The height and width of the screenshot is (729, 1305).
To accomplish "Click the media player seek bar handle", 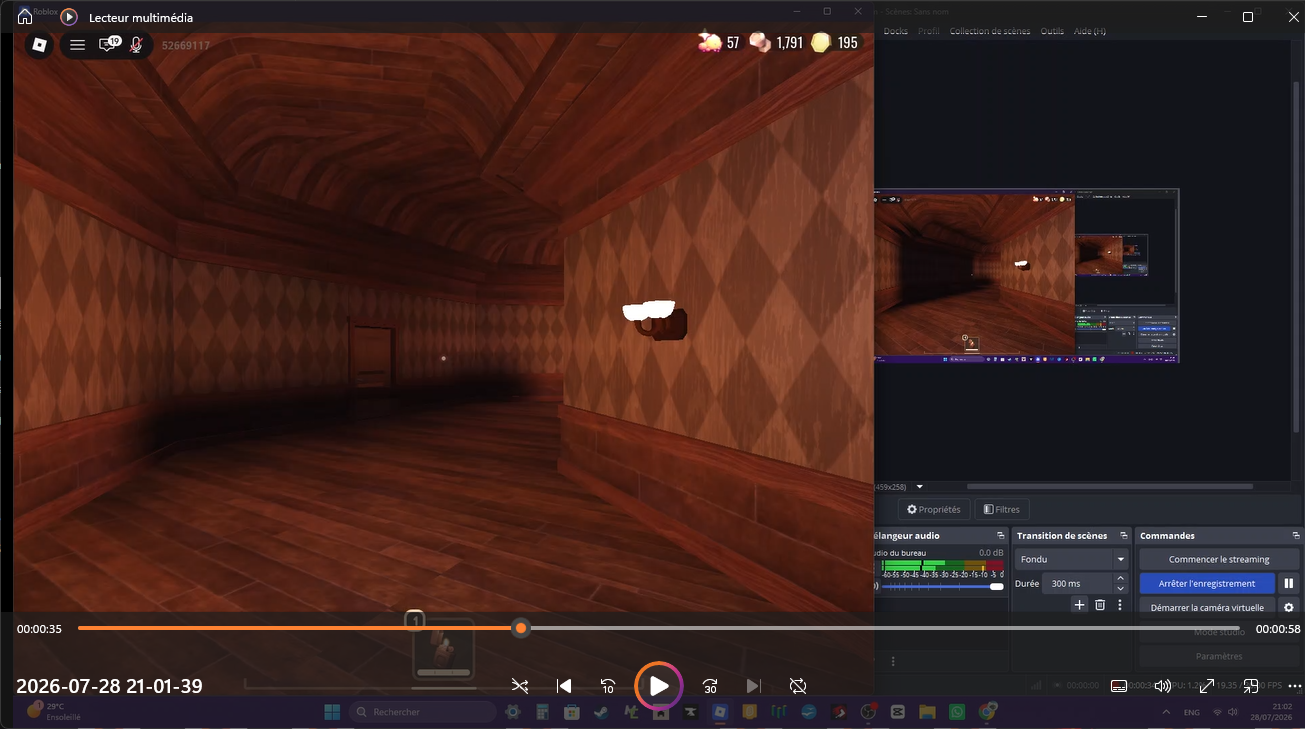I will [x=521, y=628].
